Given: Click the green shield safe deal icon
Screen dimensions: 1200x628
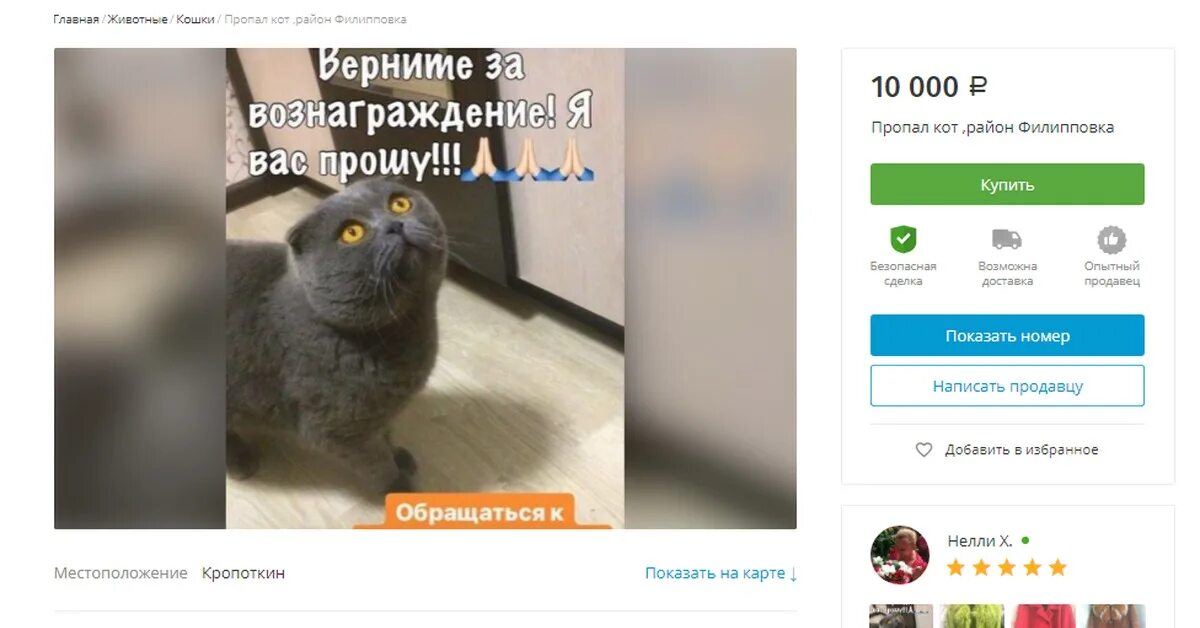Looking at the screenshot, I should point(904,239).
